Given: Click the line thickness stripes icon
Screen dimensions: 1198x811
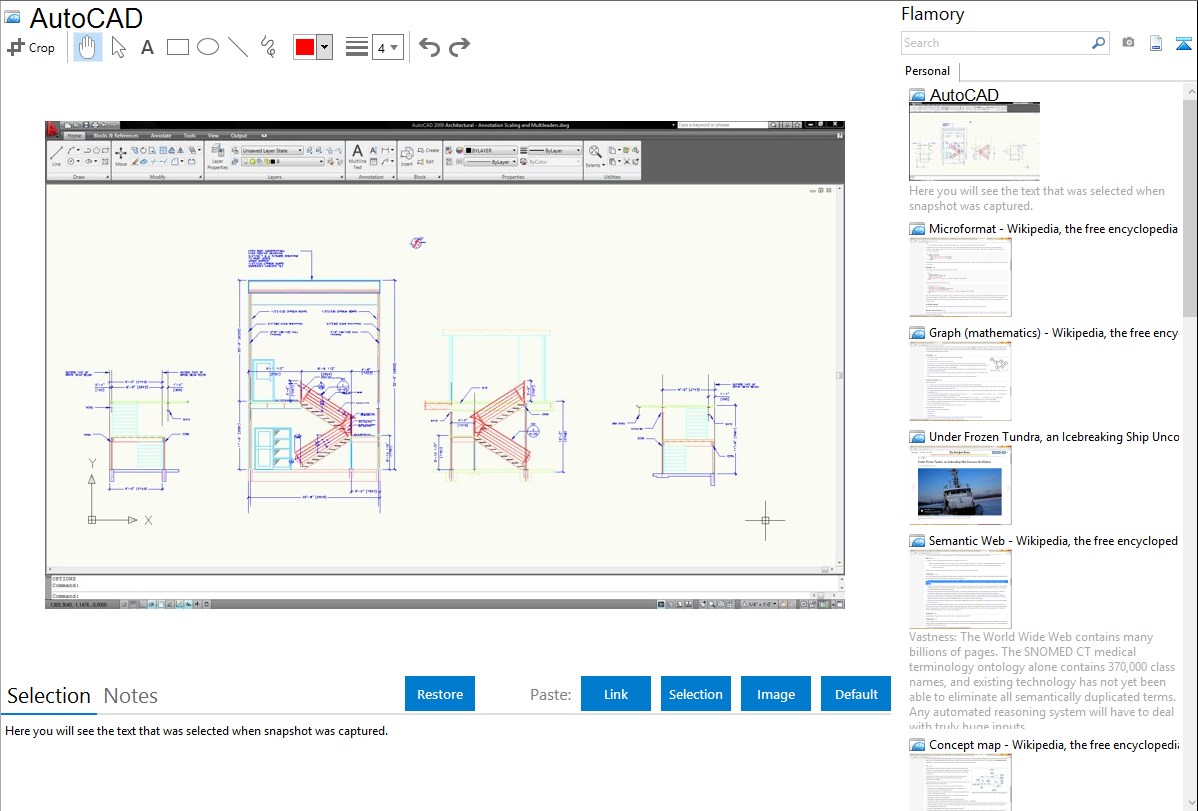Looking at the screenshot, I should [357, 47].
